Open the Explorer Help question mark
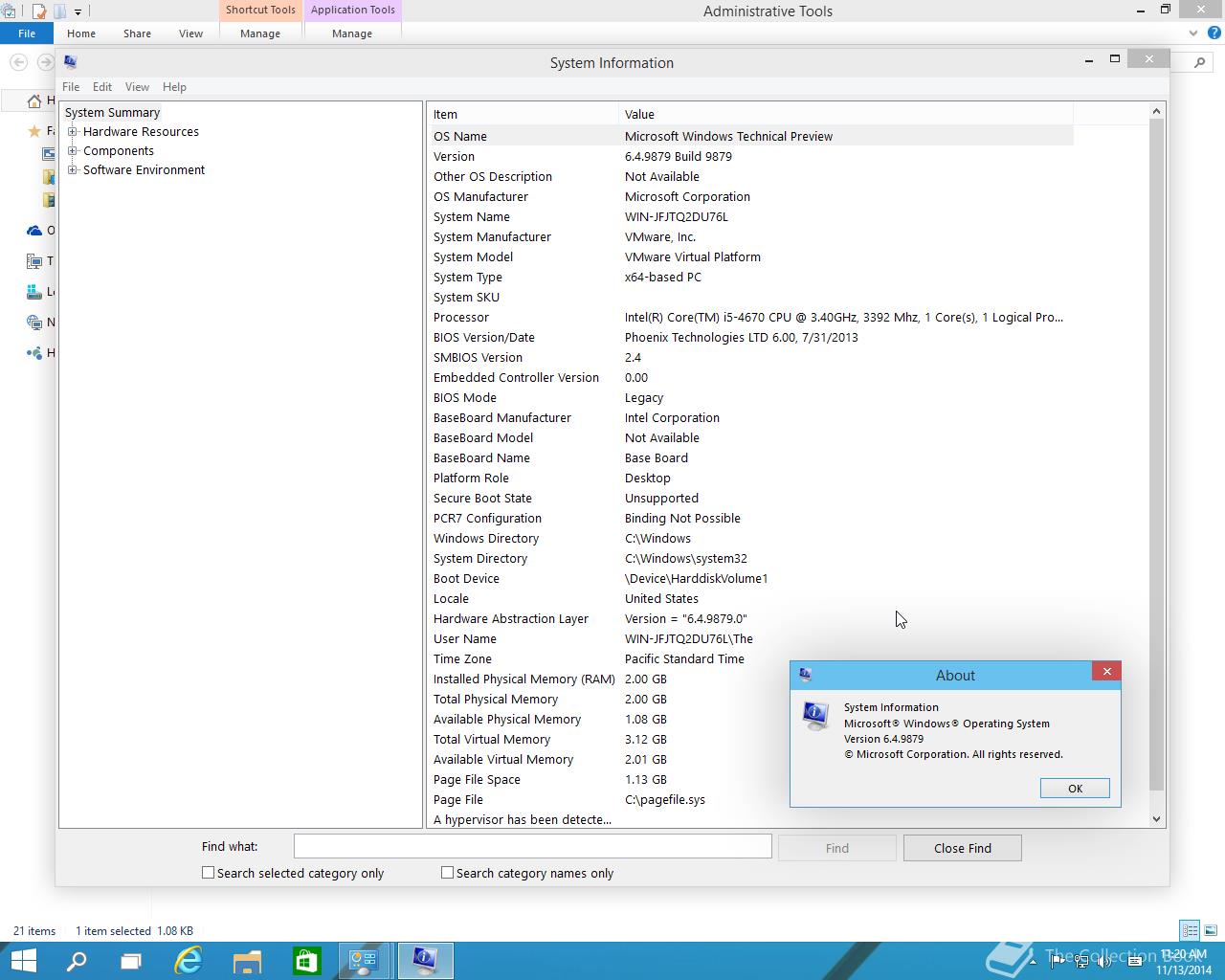 1216,33
